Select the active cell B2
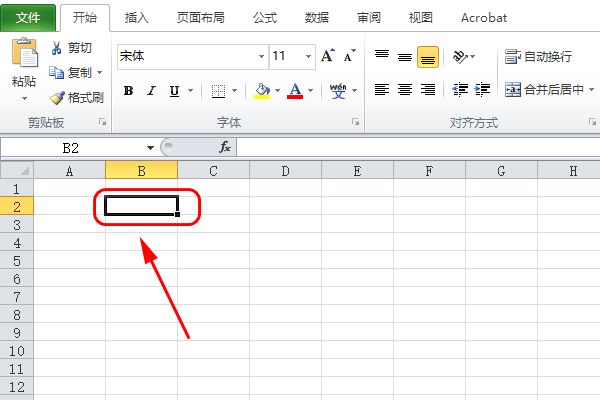Image resolution: width=600 pixels, height=400 pixels. click(142, 206)
